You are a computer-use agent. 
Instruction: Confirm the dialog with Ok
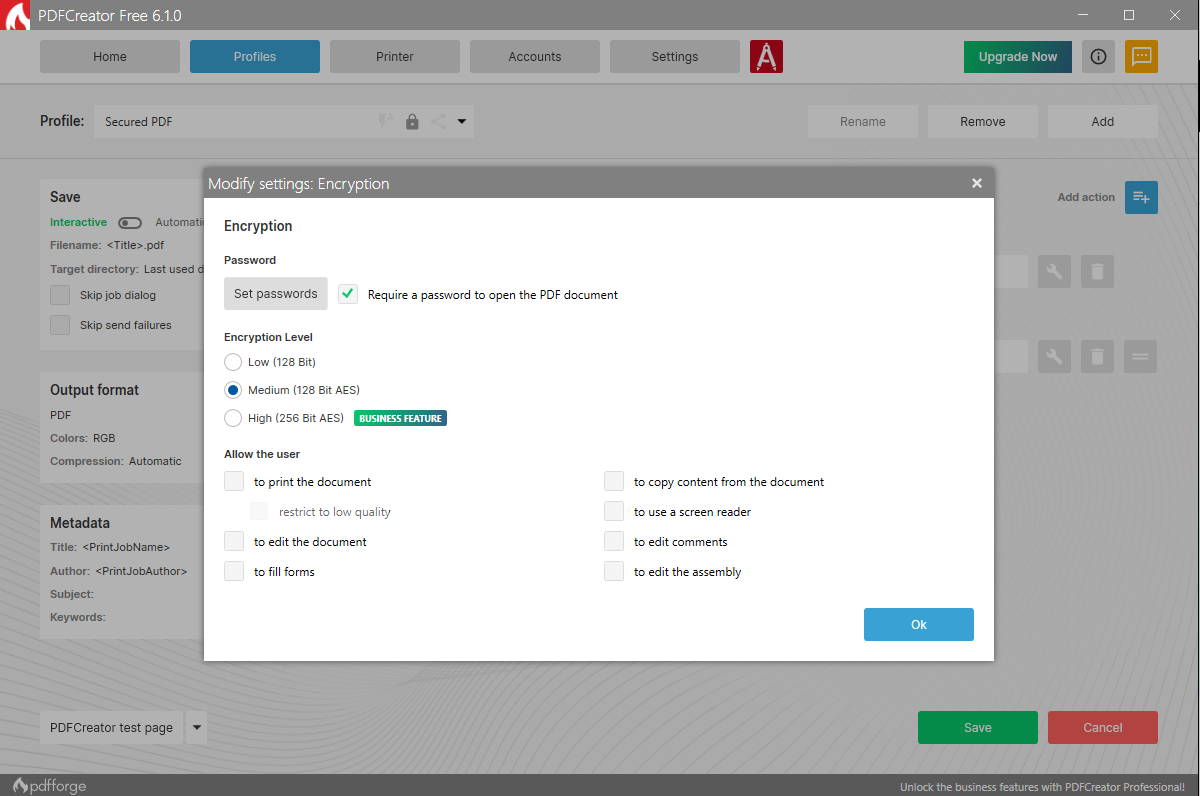919,624
